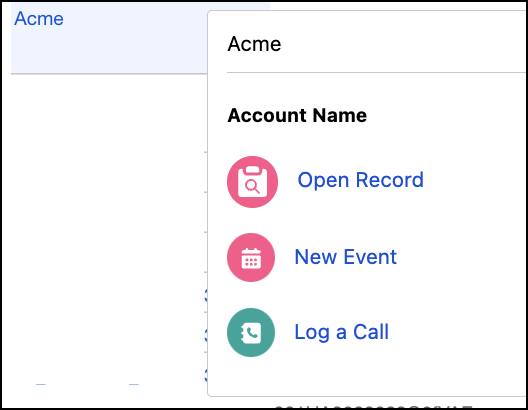Click the blue Acme link in the table cell
528x410 pixels.
(39, 19)
